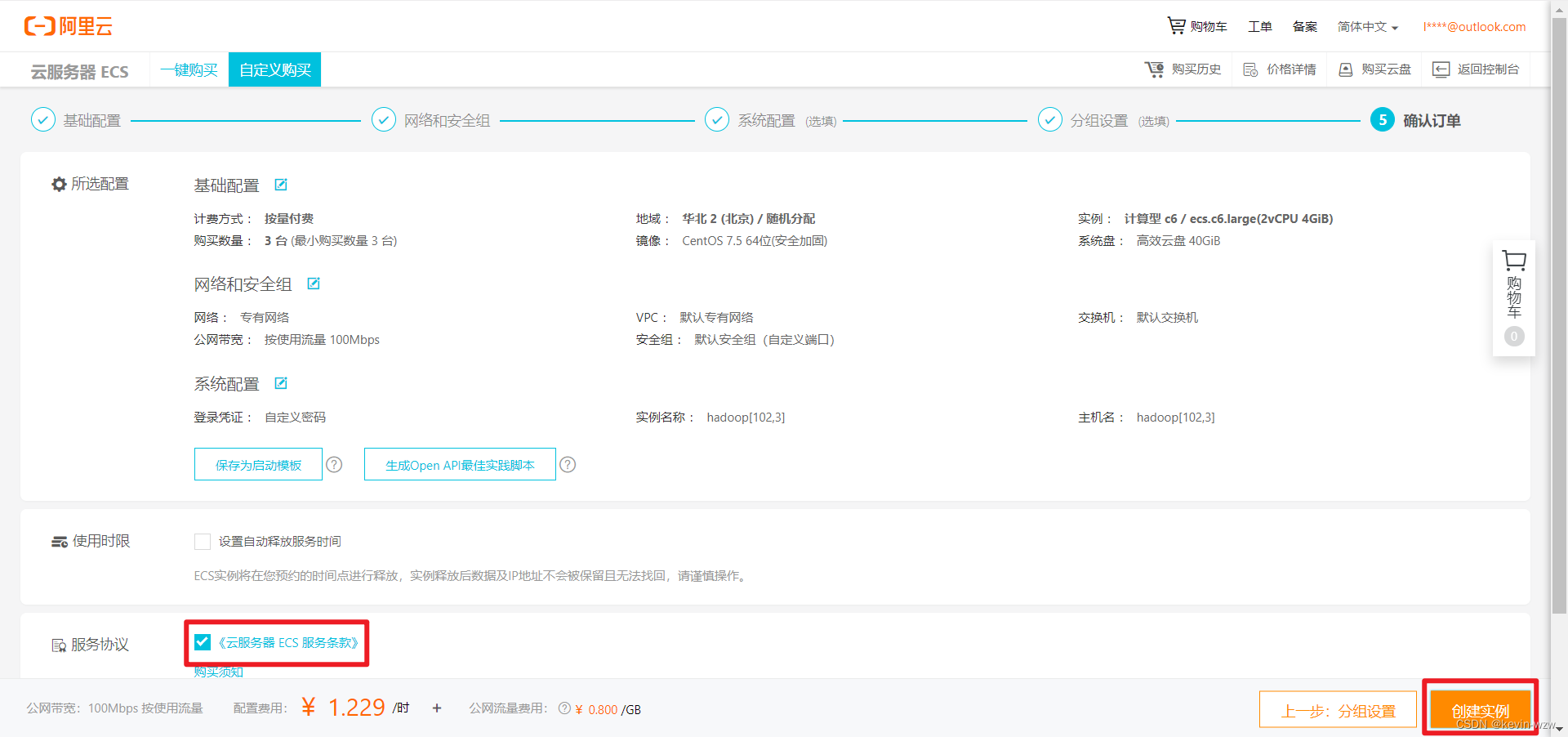This screenshot has width=1568, height=737.
Task: Open the 购买须知 link
Action: tap(219, 672)
